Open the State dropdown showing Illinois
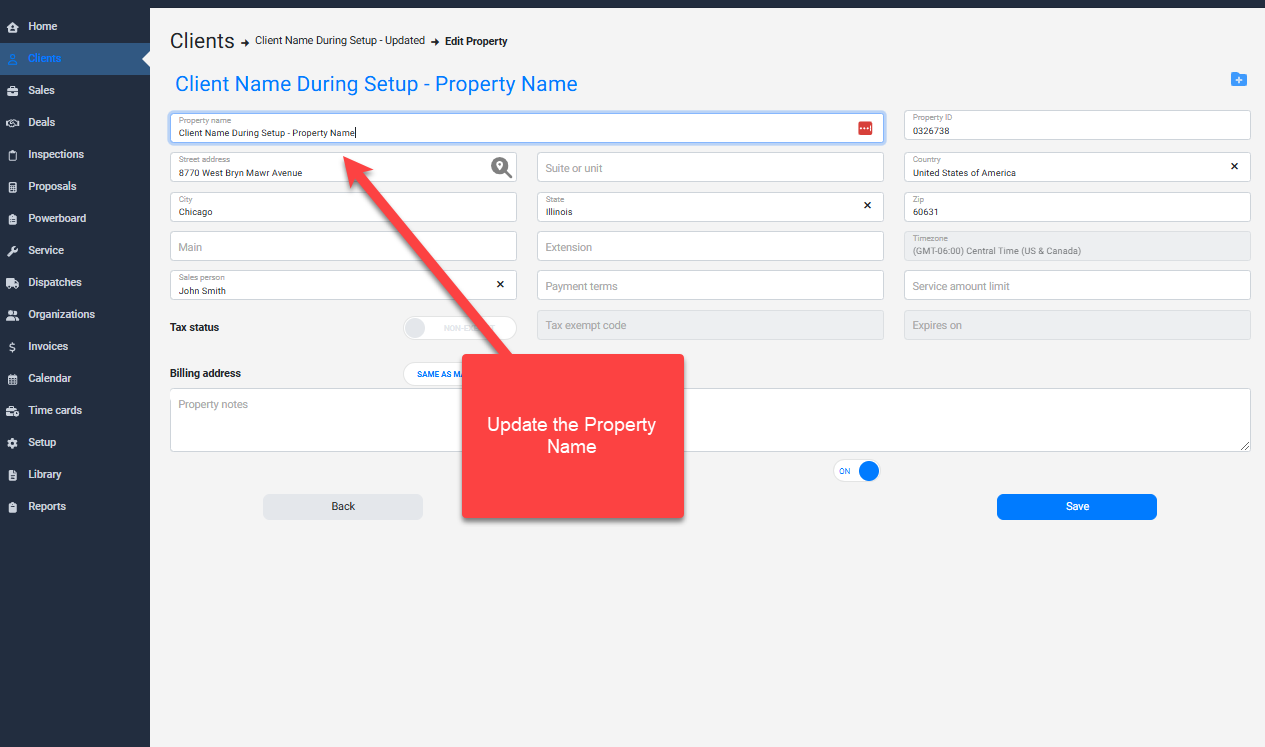Image resolution: width=1265 pixels, height=747 pixels. point(700,206)
